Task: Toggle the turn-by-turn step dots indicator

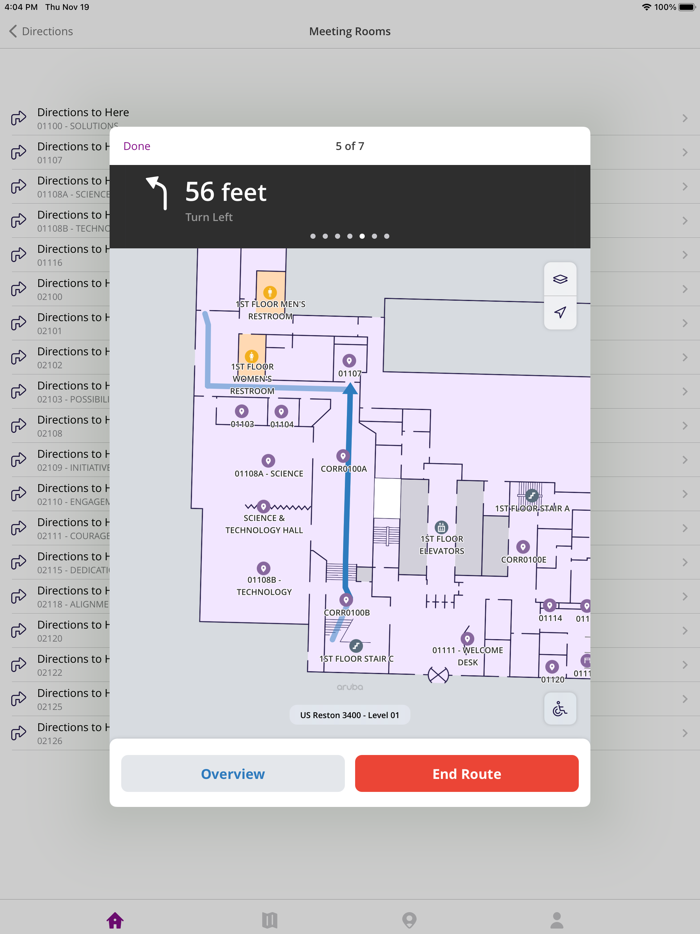Action: (350, 237)
